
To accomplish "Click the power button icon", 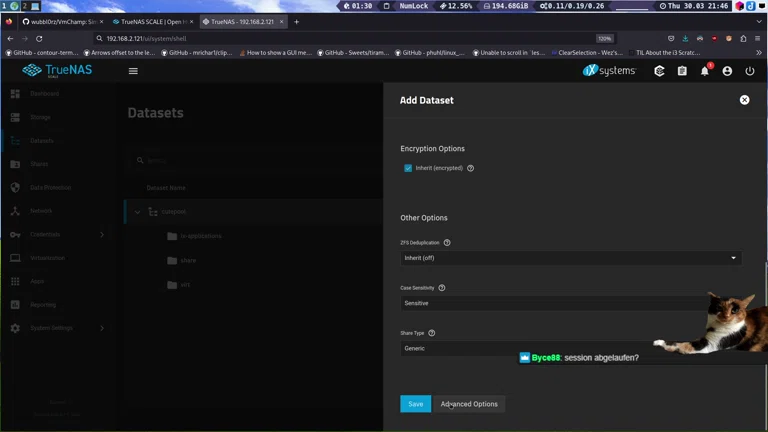I will coord(750,71).
